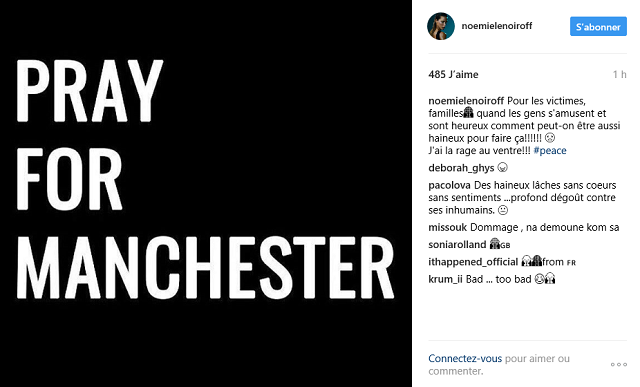Visit soniarolland commenter profile
Image resolution: width=640 pixels, height=387 pixels.
point(457,245)
